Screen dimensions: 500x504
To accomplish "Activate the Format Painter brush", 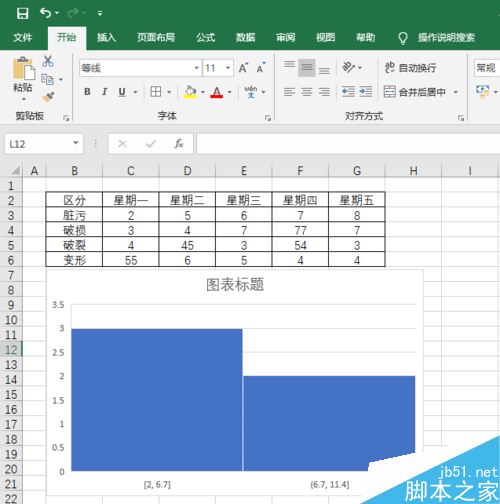I will (x=48, y=97).
